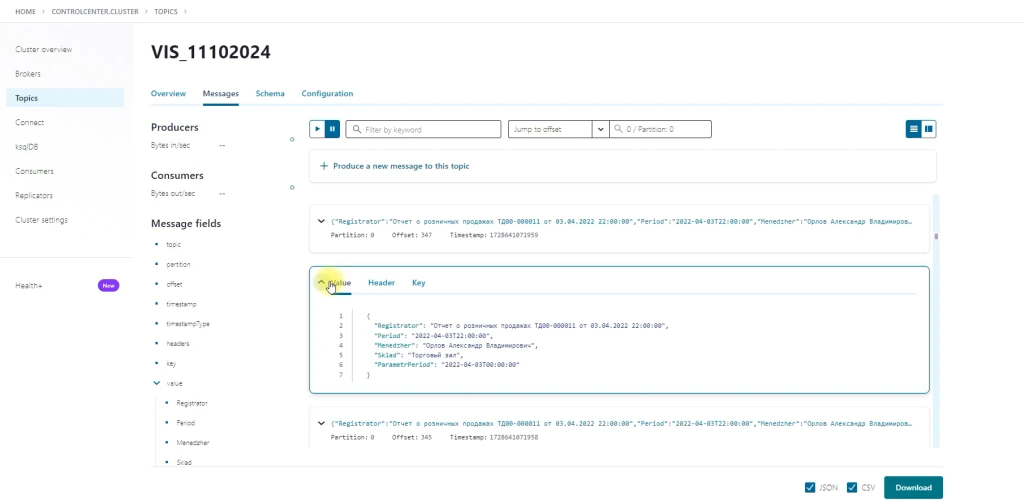Switch to the Schema tab
The height and width of the screenshot is (500, 1024).
(270, 94)
